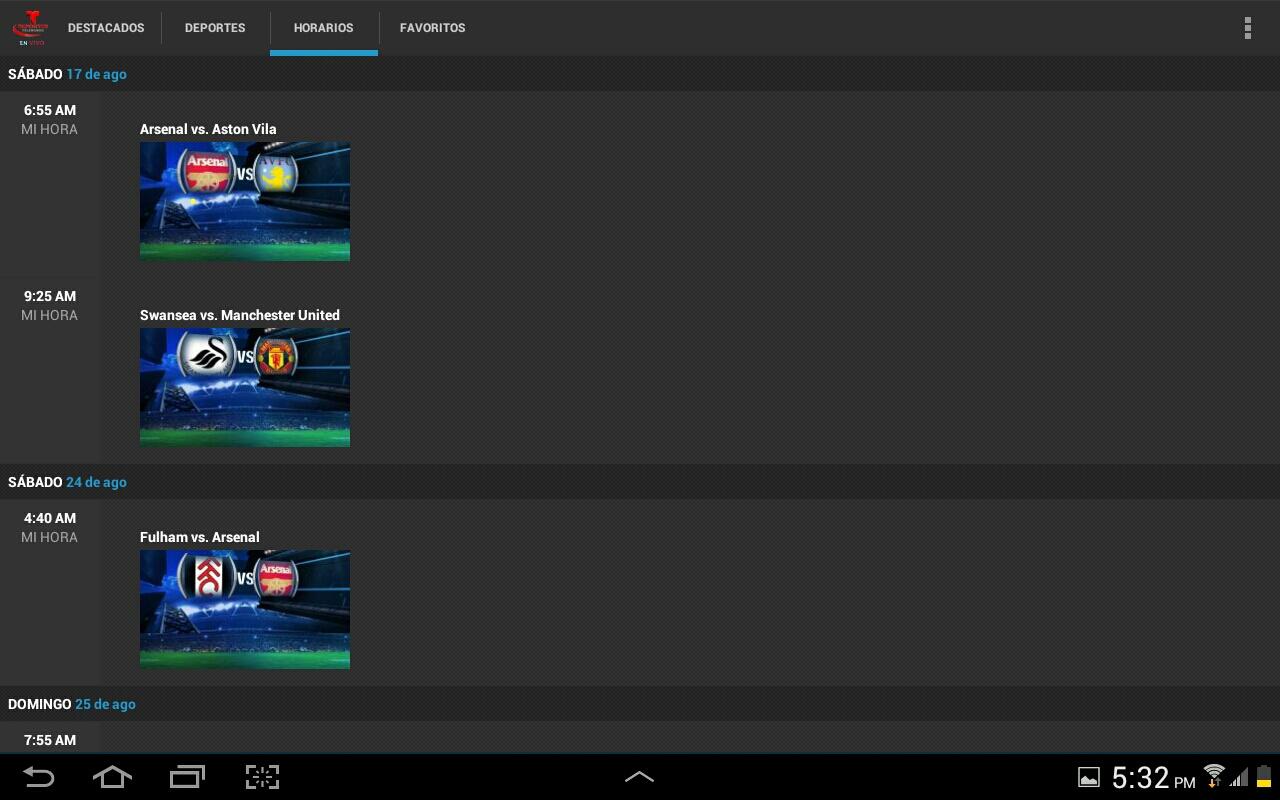Tap the Sábado 24 de ago date header
This screenshot has width=1280, height=800.
pyautogui.click(x=67, y=482)
